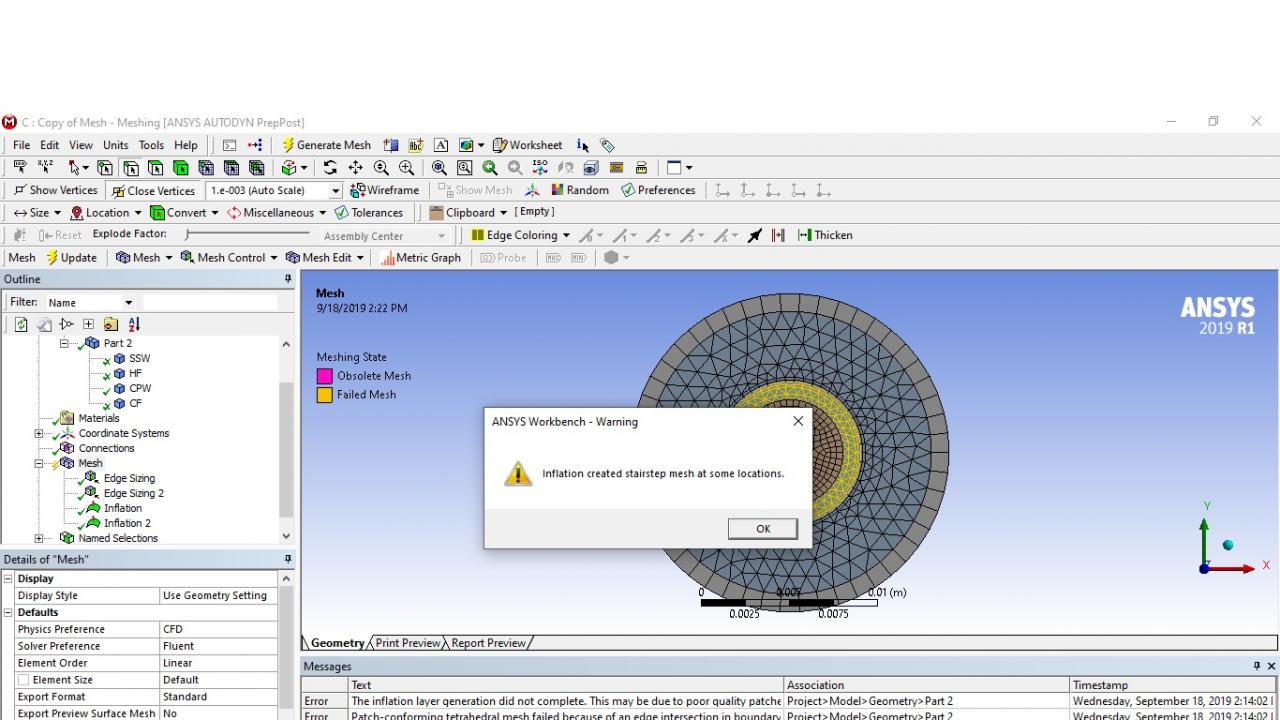This screenshot has width=1280, height=720.
Task: Open the Auto Scale combo box
Action: click(275, 190)
